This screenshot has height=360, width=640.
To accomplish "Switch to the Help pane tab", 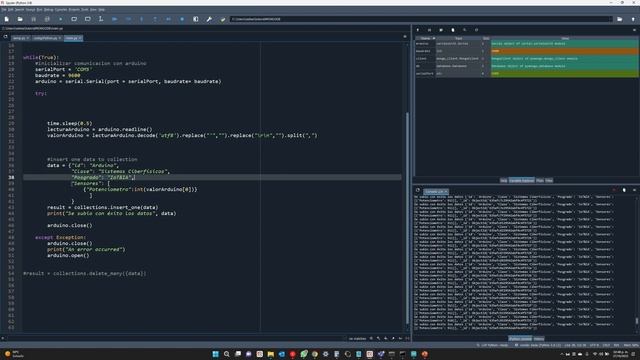I will 504,180.
